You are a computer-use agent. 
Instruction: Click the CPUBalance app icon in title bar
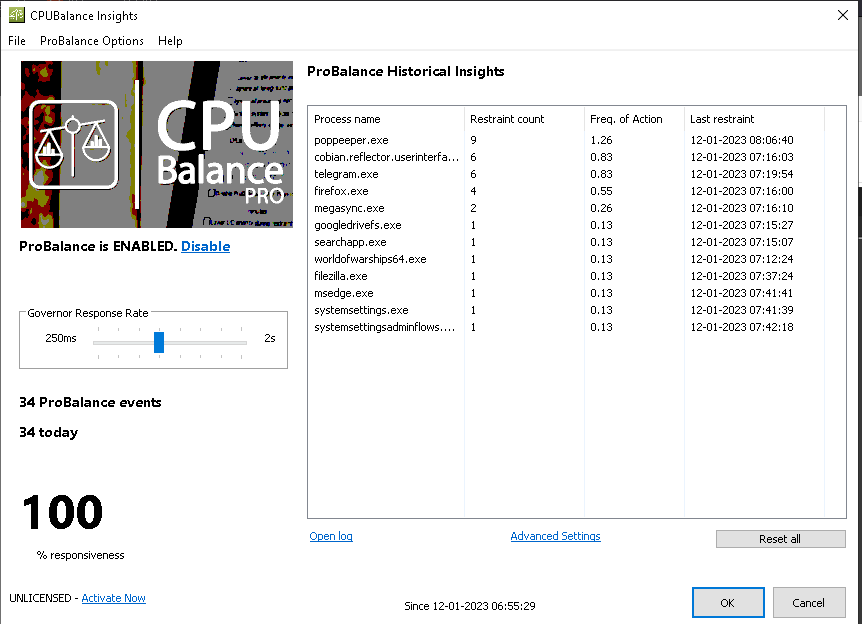click(x=16, y=15)
